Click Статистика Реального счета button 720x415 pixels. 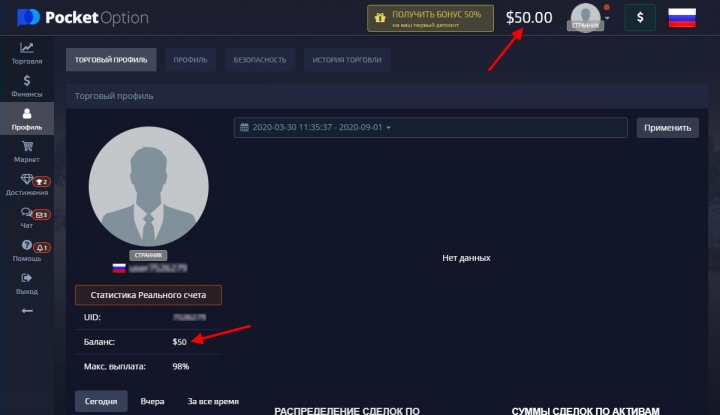(148, 295)
